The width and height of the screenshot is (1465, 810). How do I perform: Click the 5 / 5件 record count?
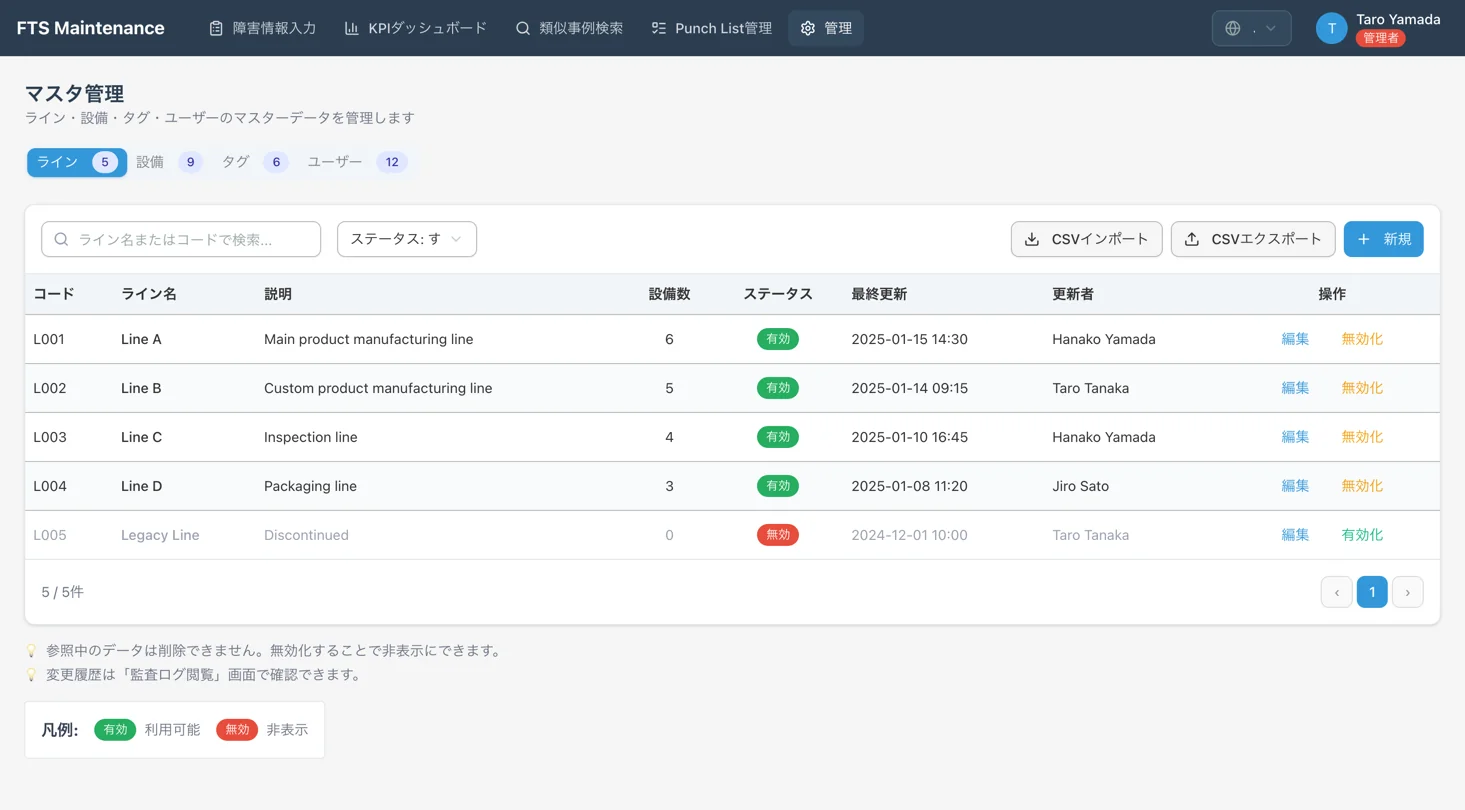[x=63, y=592]
